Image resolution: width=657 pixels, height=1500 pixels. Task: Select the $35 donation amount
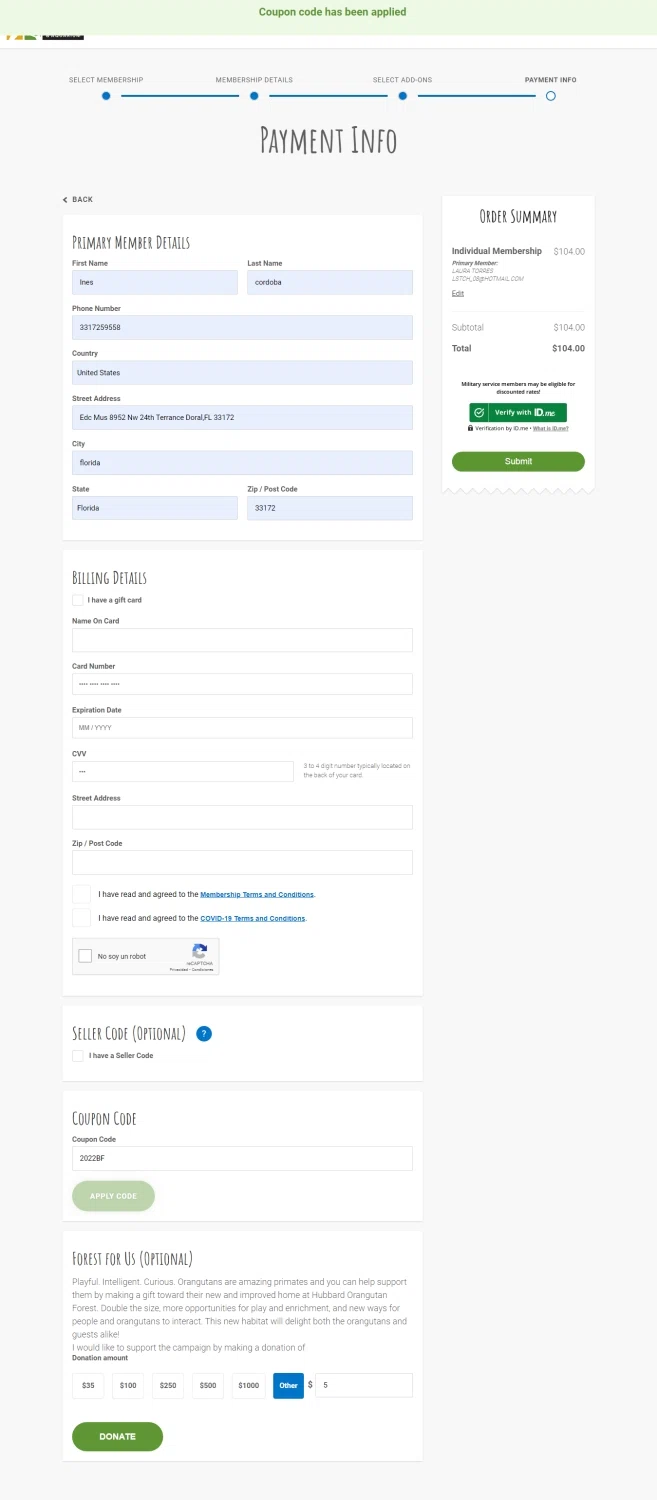coord(88,1385)
